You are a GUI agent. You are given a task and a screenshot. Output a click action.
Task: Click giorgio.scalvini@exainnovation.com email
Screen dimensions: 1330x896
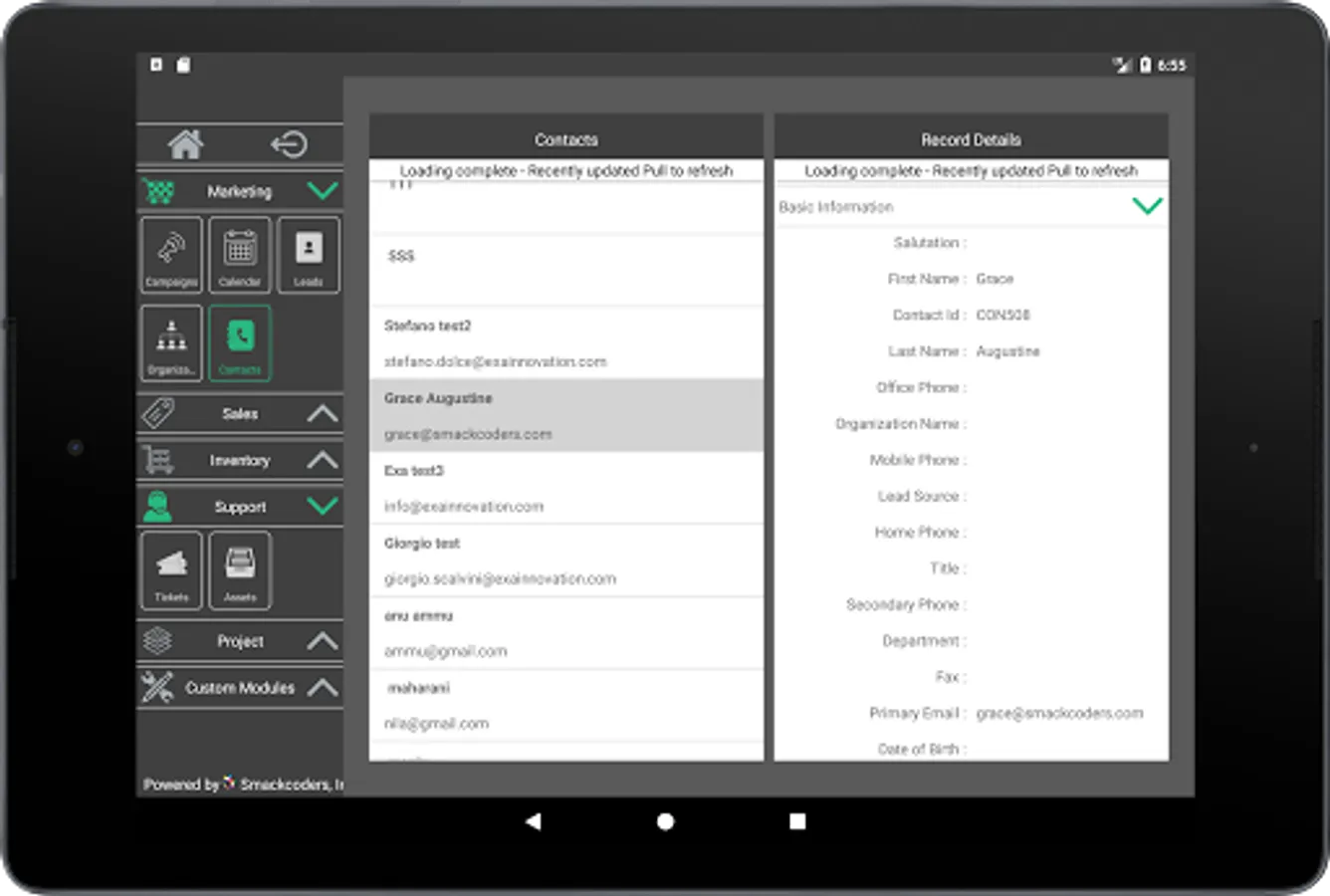(500, 579)
